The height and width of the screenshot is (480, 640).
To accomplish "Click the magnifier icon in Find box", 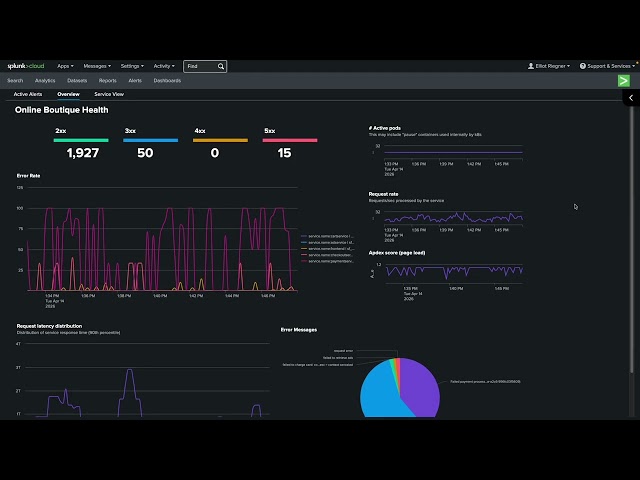I will [x=221, y=66].
